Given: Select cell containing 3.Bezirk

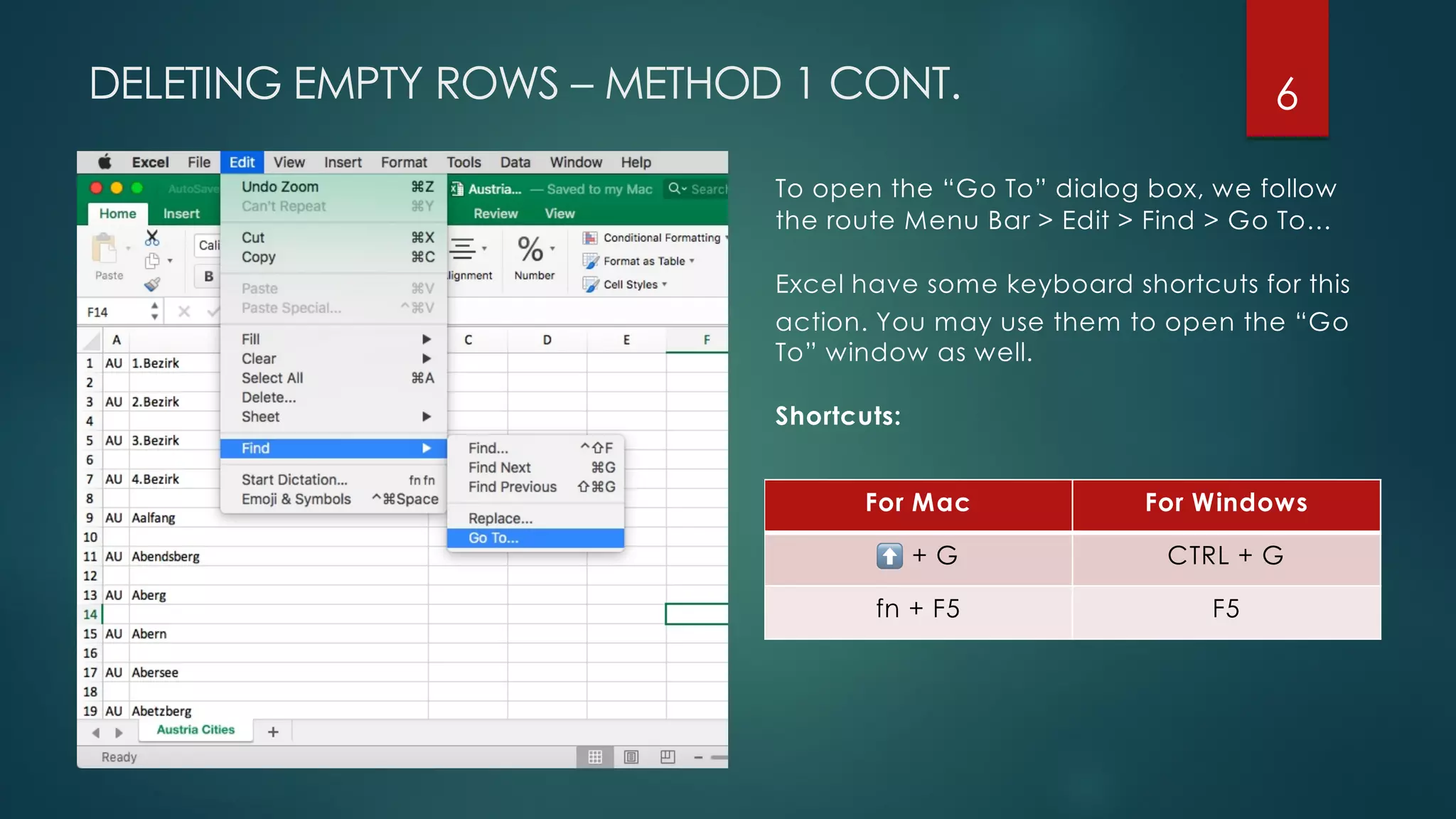Looking at the screenshot, I should click(x=174, y=440).
